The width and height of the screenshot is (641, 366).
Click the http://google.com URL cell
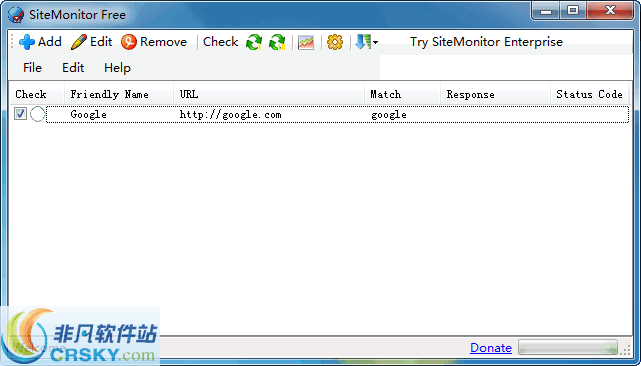(x=231, y=115)
